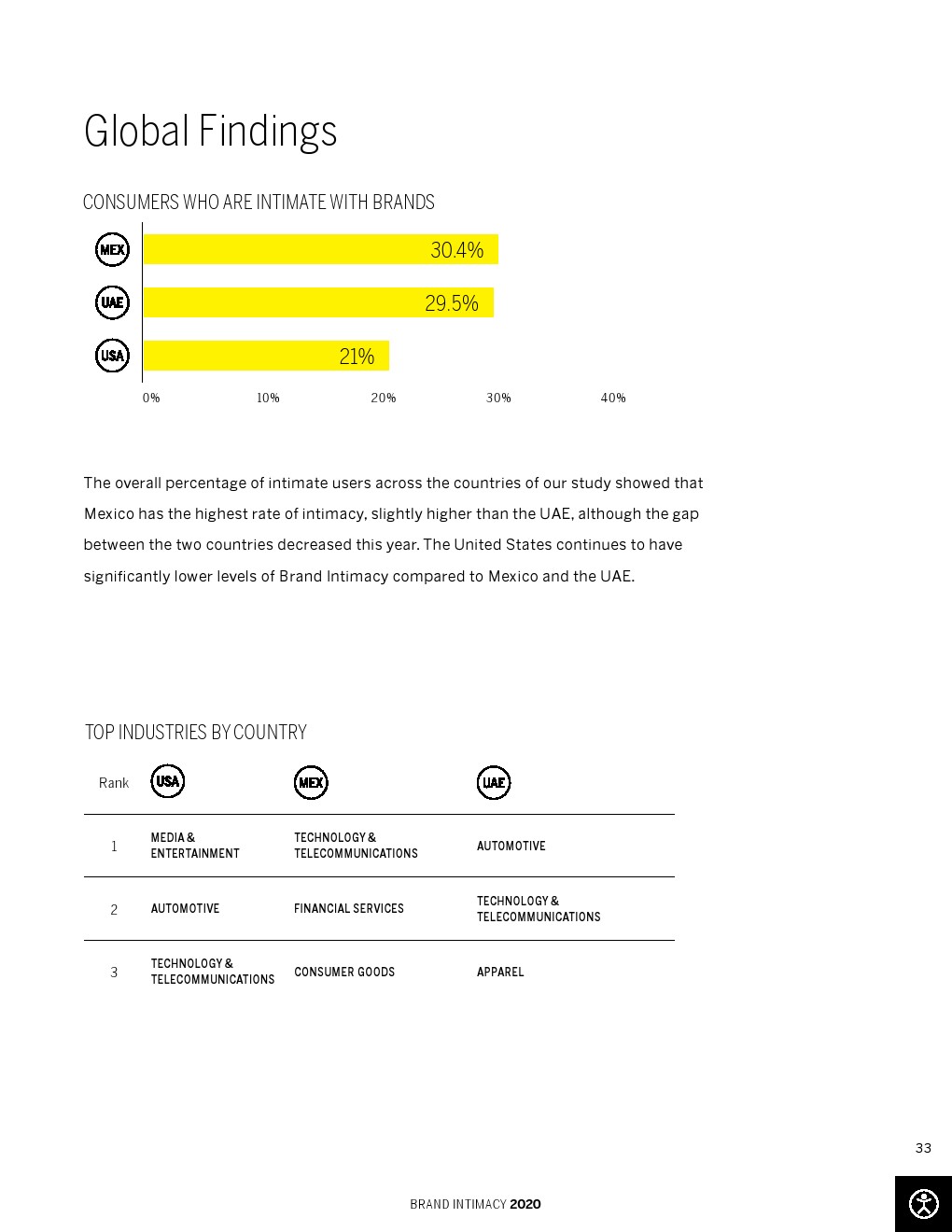Click the 40% axis label

[613, 398]
